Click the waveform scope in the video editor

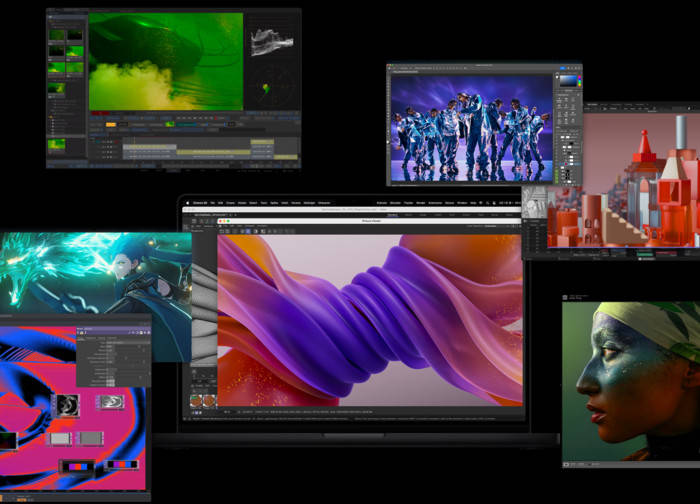(271, 41)
